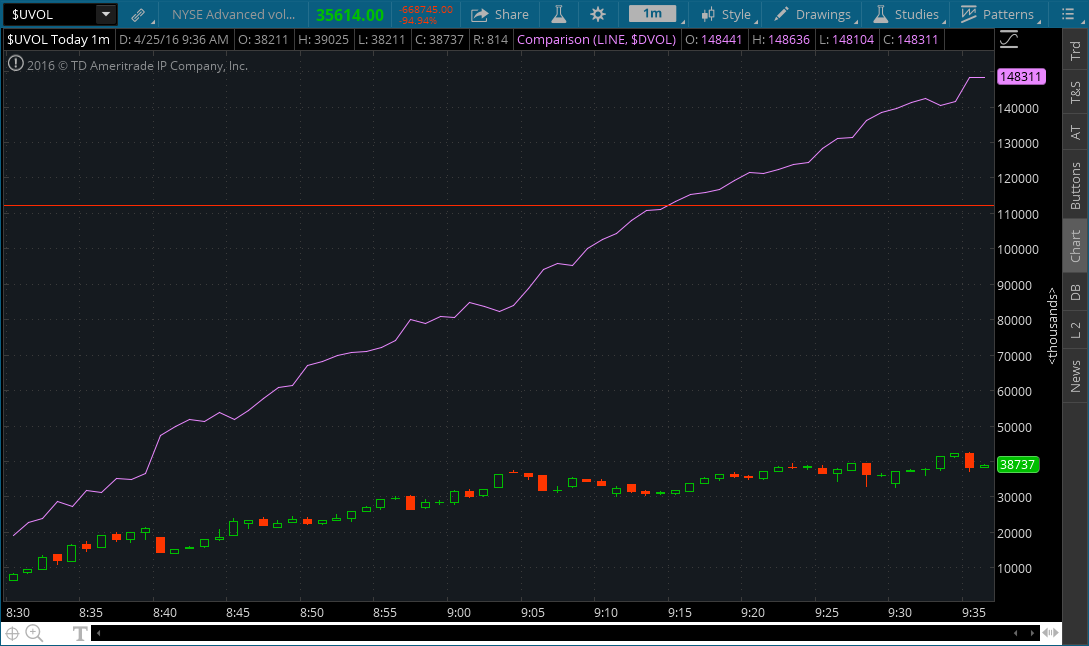Click the 100000 price axis label
Viewport: 1089px width, 646px height.
[1018, 249]
